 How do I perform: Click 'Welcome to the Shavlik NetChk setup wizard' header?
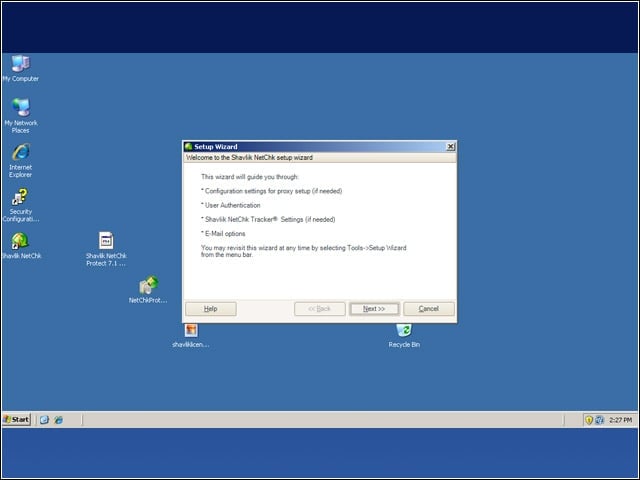pos(249,158)
